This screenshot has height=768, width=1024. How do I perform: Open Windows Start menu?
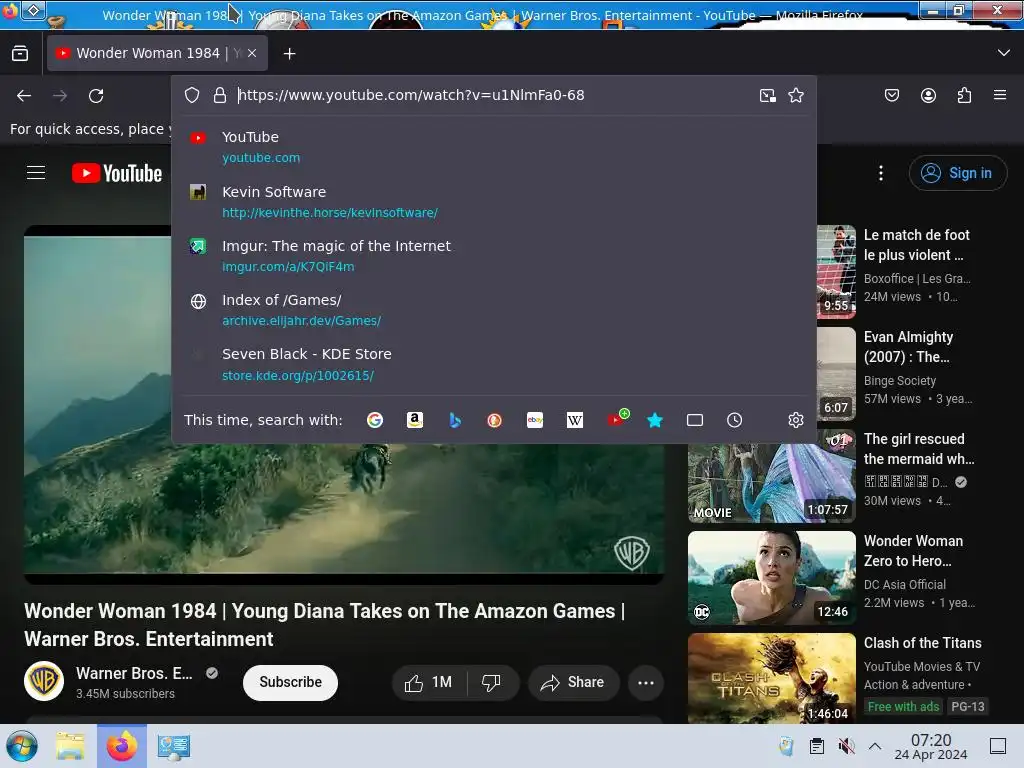[22, 746]
